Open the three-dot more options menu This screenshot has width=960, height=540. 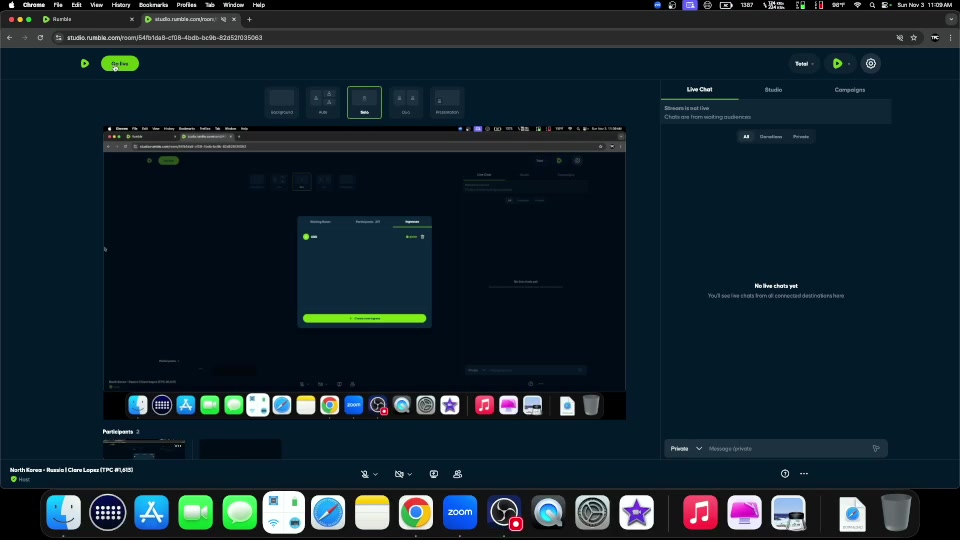click(x=803, y=474)
